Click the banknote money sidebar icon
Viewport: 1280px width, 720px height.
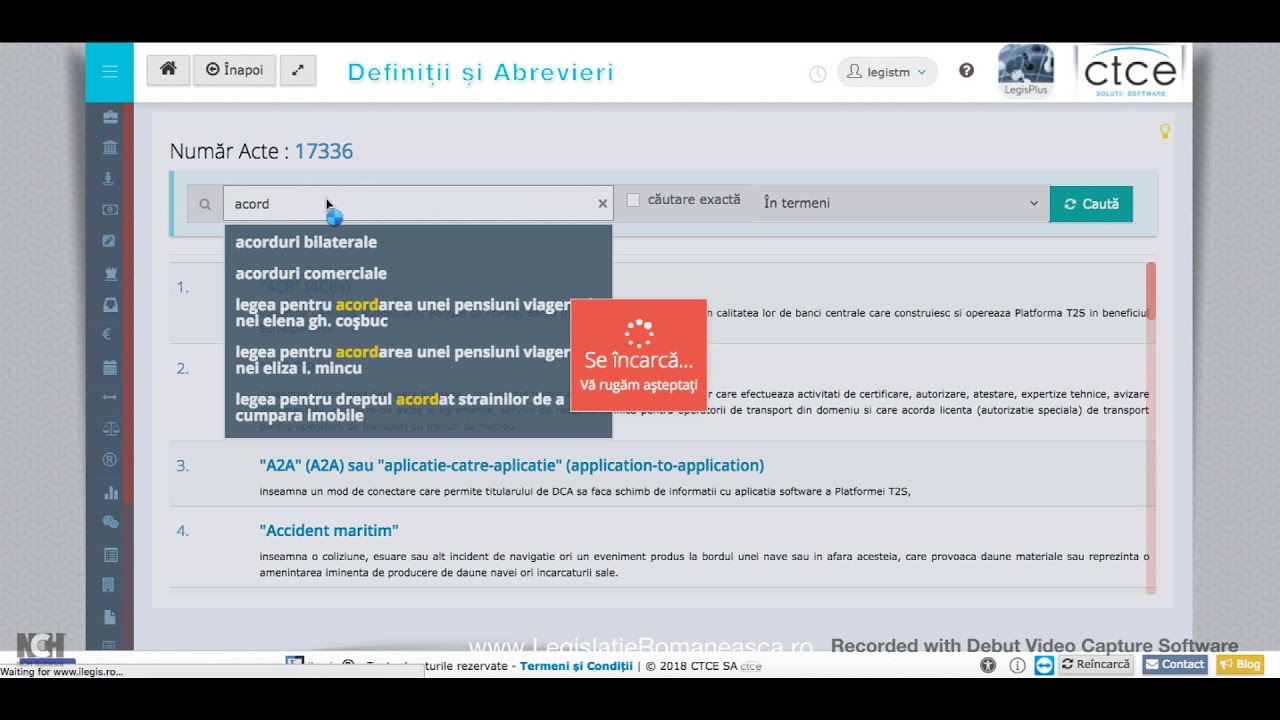pyautogui.click(x=110, y=210)
